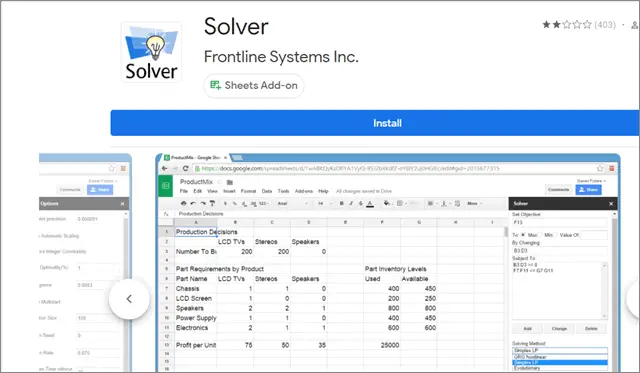Open the font size dropdown showing 14
Image resolution: width=640 pixels, height=373 pixels.
point(324,203)
